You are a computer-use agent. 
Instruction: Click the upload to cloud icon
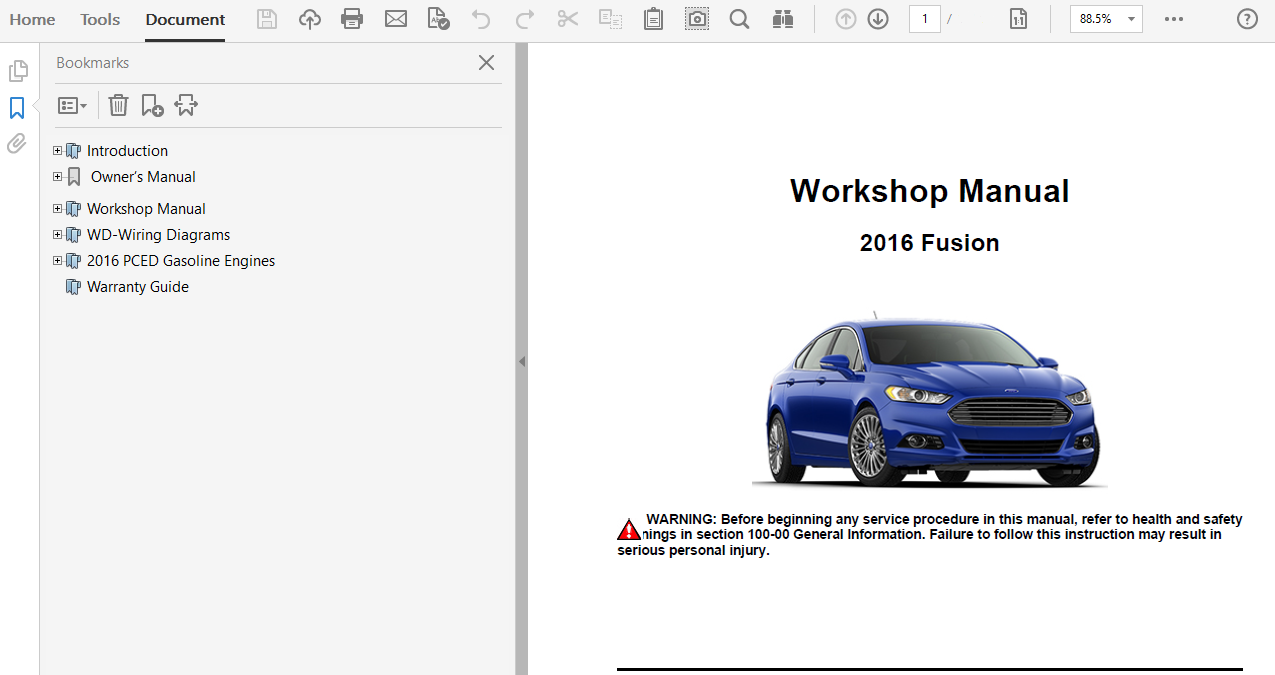click(310, 19)
